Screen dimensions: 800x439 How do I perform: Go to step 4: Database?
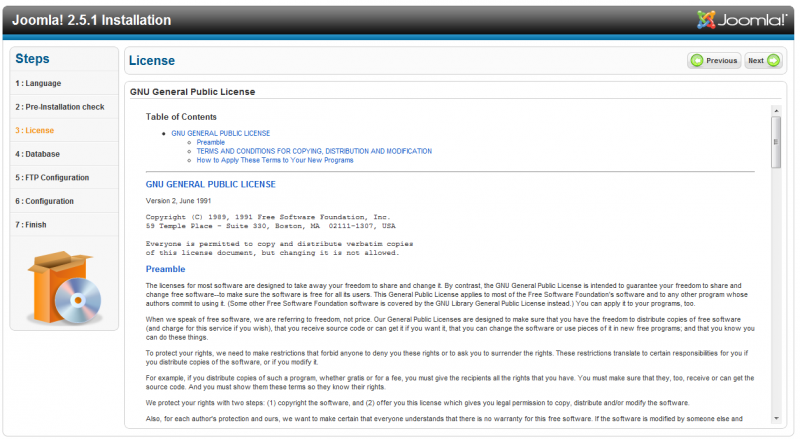(37, 154)
